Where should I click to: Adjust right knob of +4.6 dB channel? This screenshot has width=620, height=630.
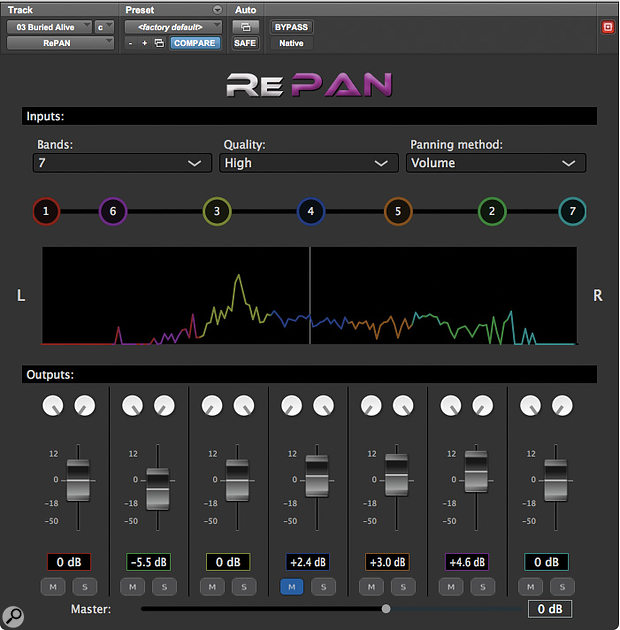[x=483, y=405]
